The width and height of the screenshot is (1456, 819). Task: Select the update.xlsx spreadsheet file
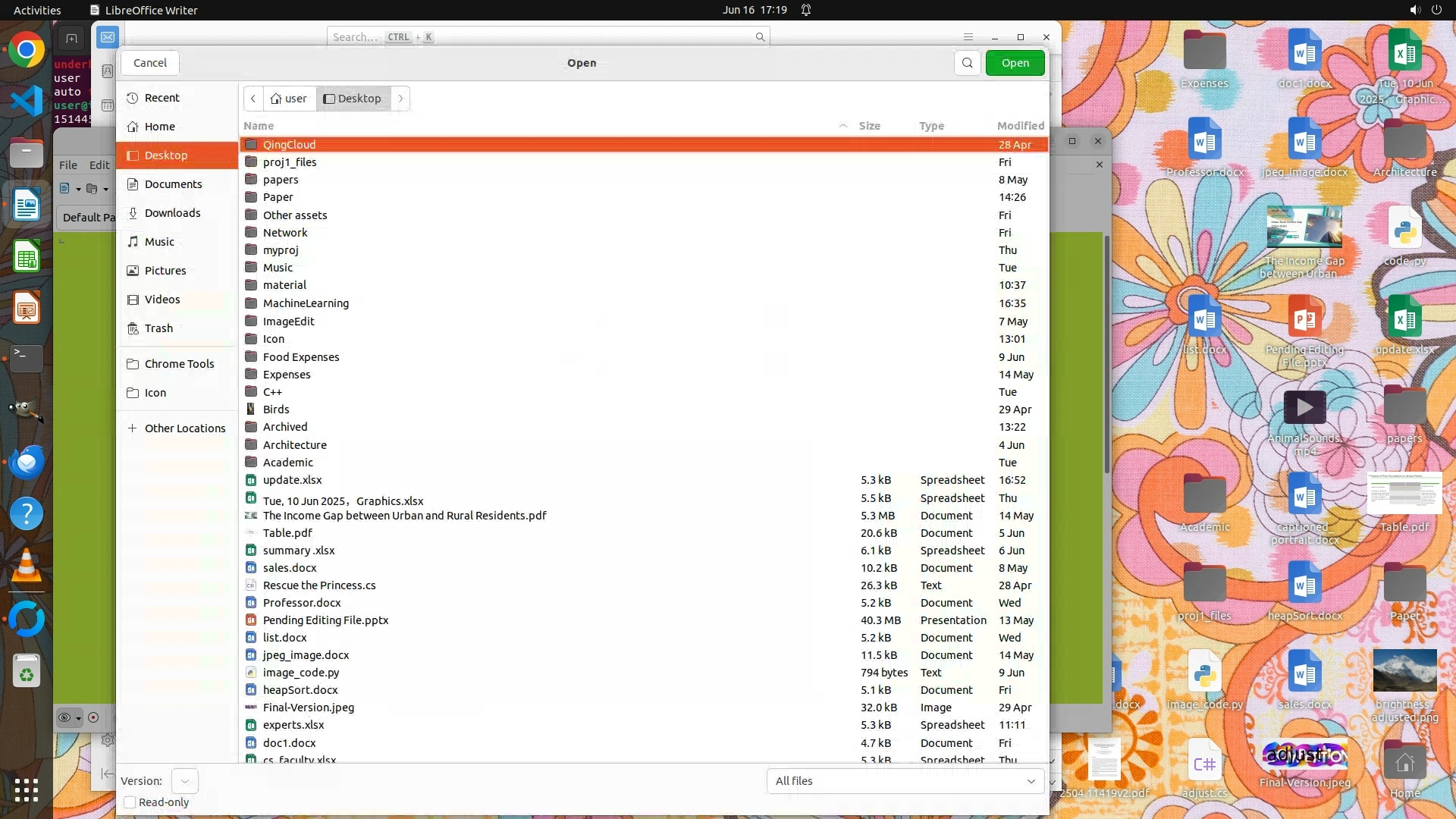292,480
